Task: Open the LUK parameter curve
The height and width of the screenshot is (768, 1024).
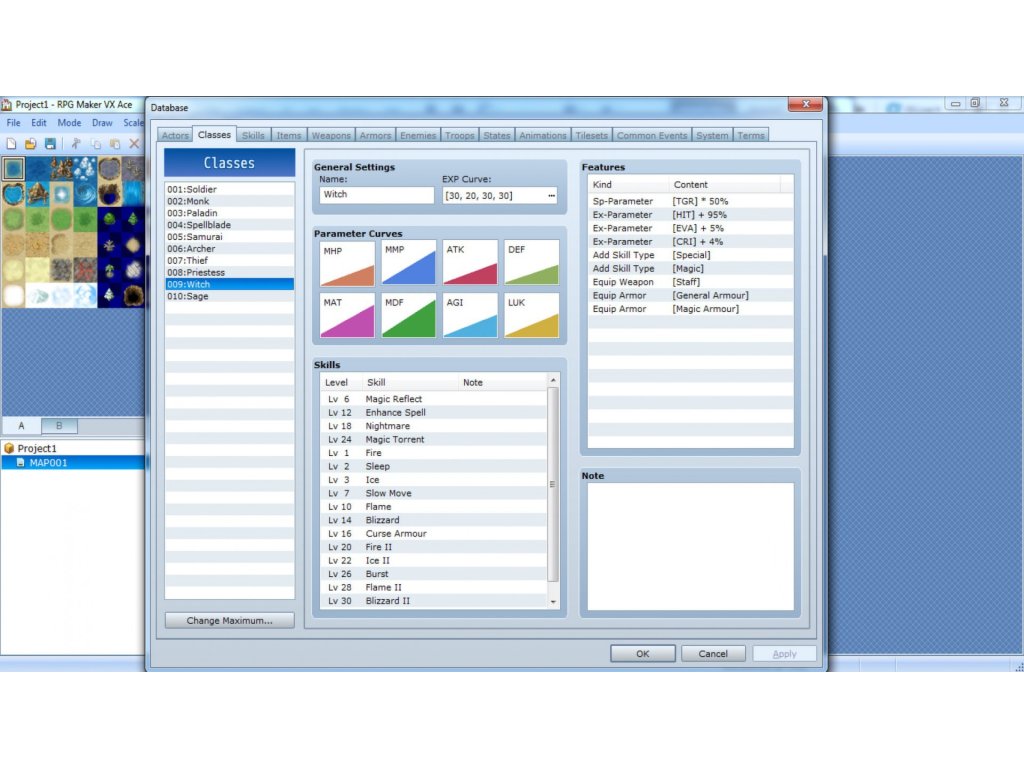Action: point(532,316)
